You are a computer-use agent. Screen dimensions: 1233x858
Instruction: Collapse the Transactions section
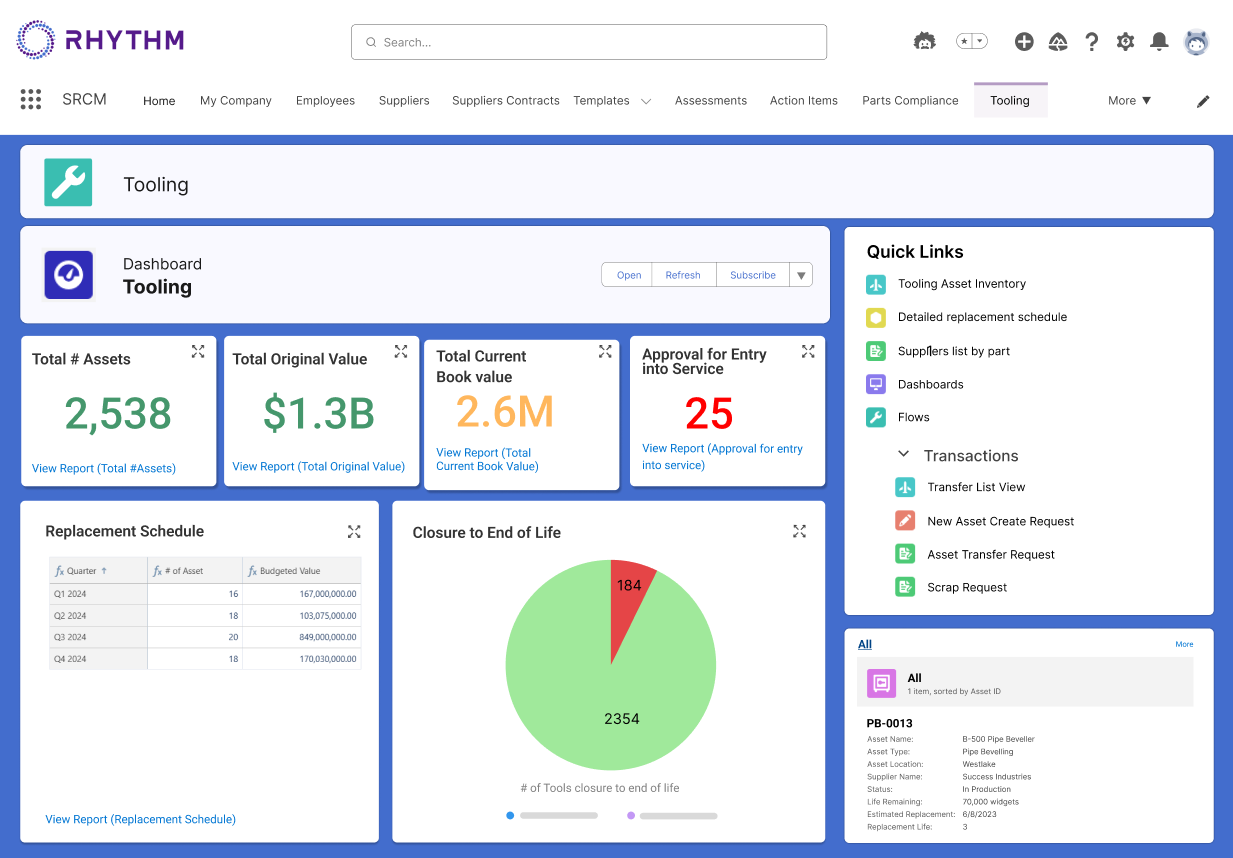click(903, 455)
